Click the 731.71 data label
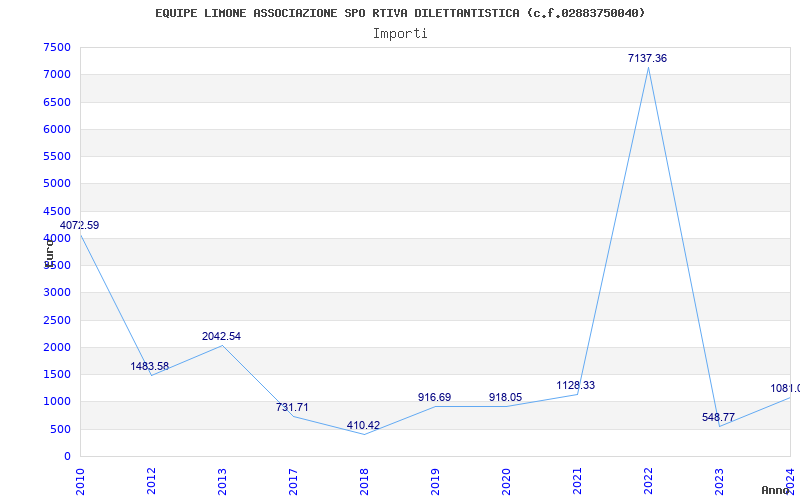Screen dimensions: 800x500 click(x=292, y=407)
